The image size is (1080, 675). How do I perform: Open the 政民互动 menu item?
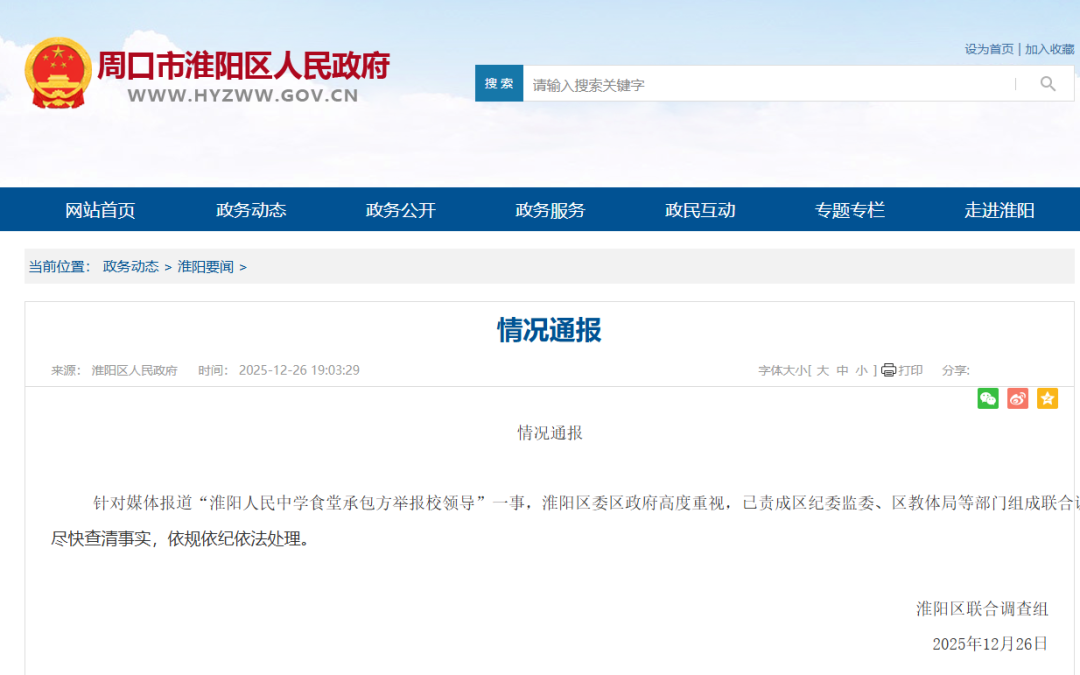click(698, 210)
